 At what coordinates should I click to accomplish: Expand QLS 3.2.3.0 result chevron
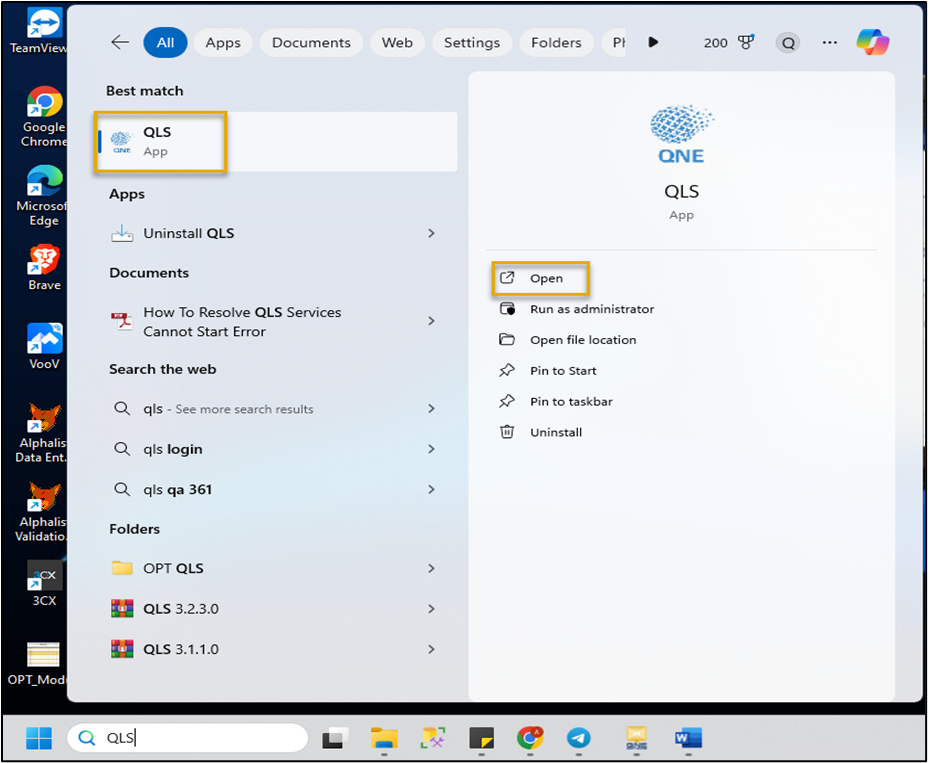[431, 609]
